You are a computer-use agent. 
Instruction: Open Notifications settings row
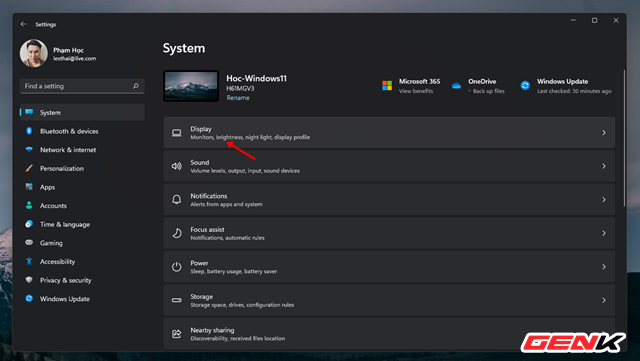[389, 199]
